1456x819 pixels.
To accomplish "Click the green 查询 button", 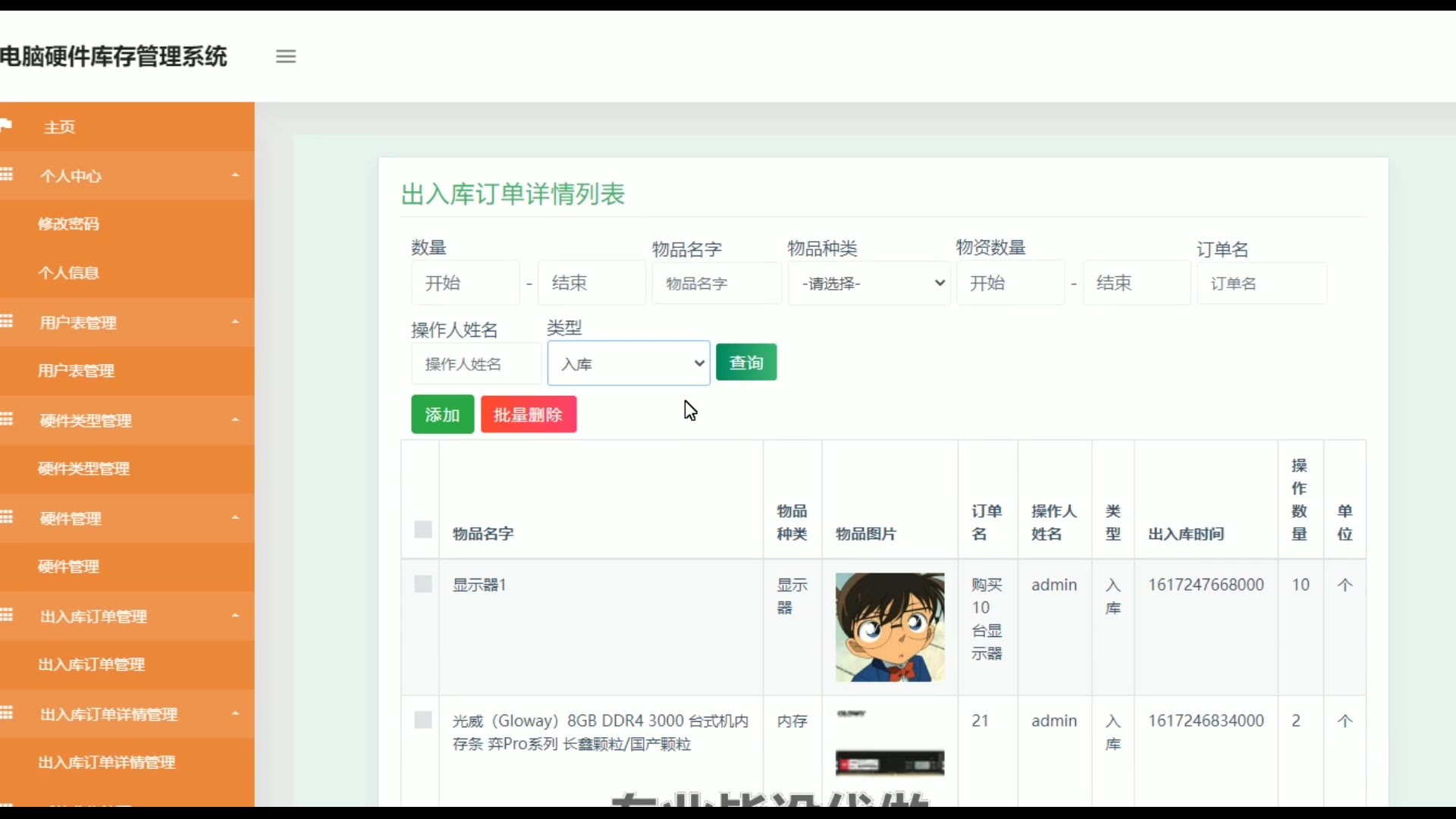I will click(746, 362).
